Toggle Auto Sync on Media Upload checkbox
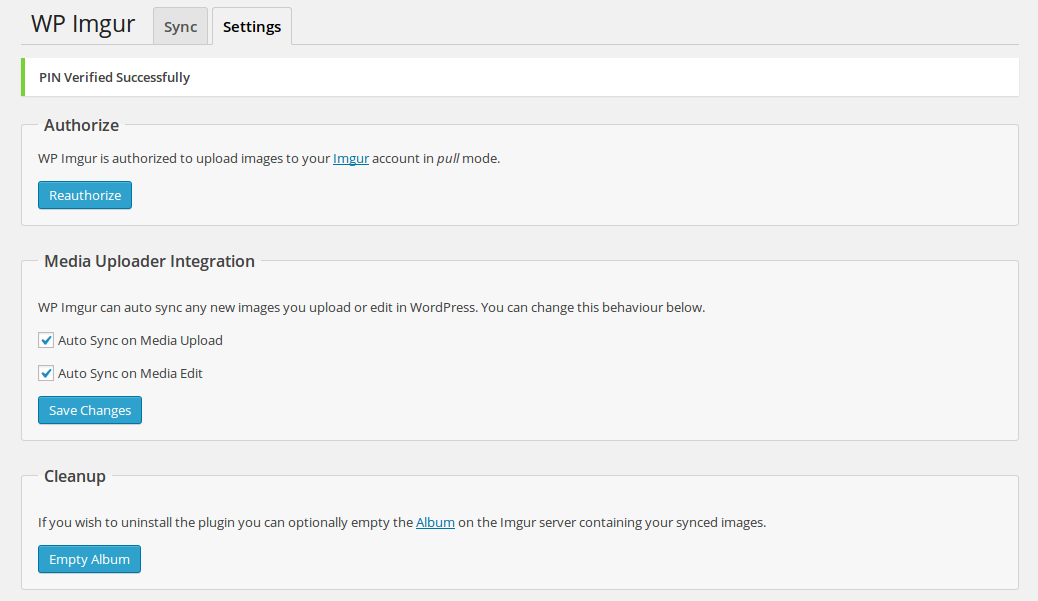The width and height of the screenshot is (1038, 601). point(46,340)
